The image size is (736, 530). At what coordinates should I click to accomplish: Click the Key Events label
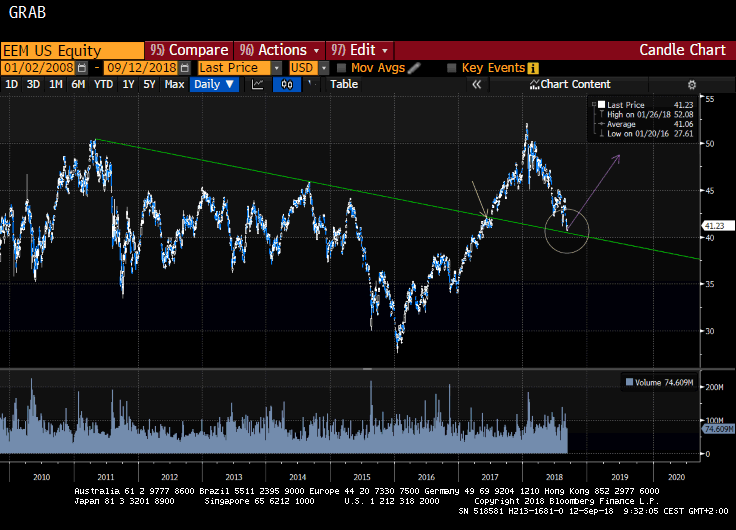point(493,68)
